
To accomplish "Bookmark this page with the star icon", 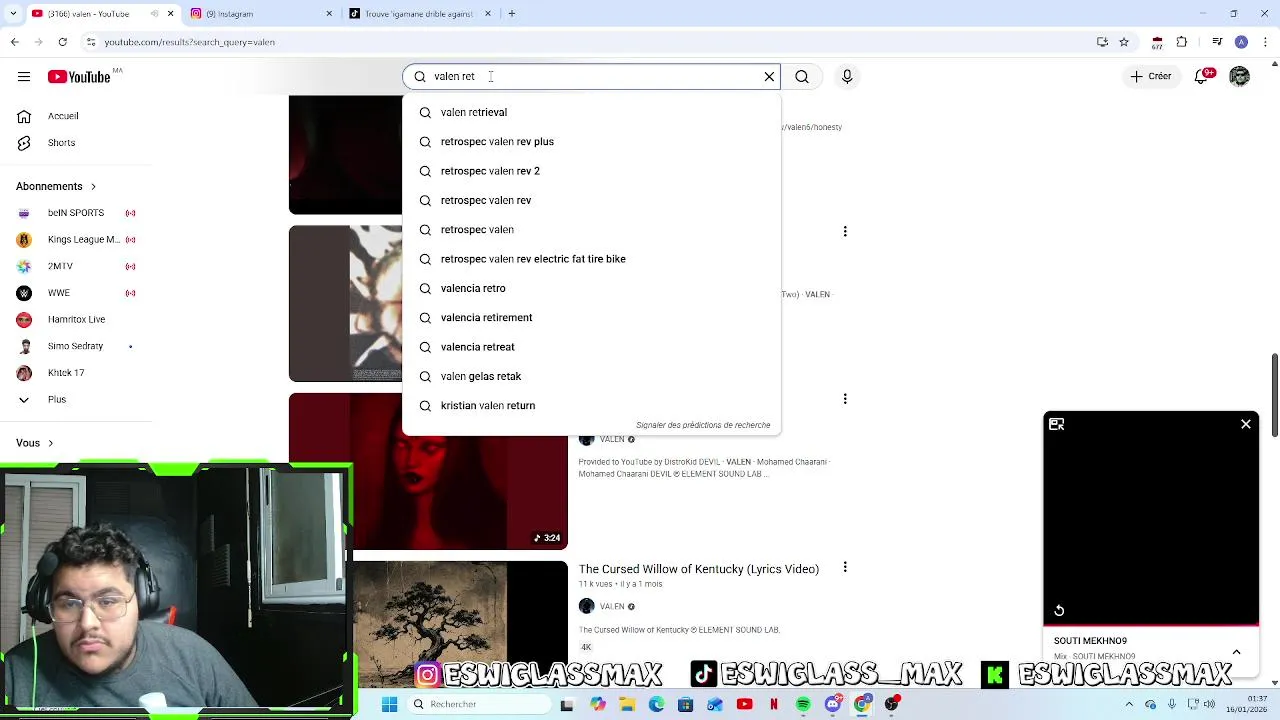I will (1124, 42).
